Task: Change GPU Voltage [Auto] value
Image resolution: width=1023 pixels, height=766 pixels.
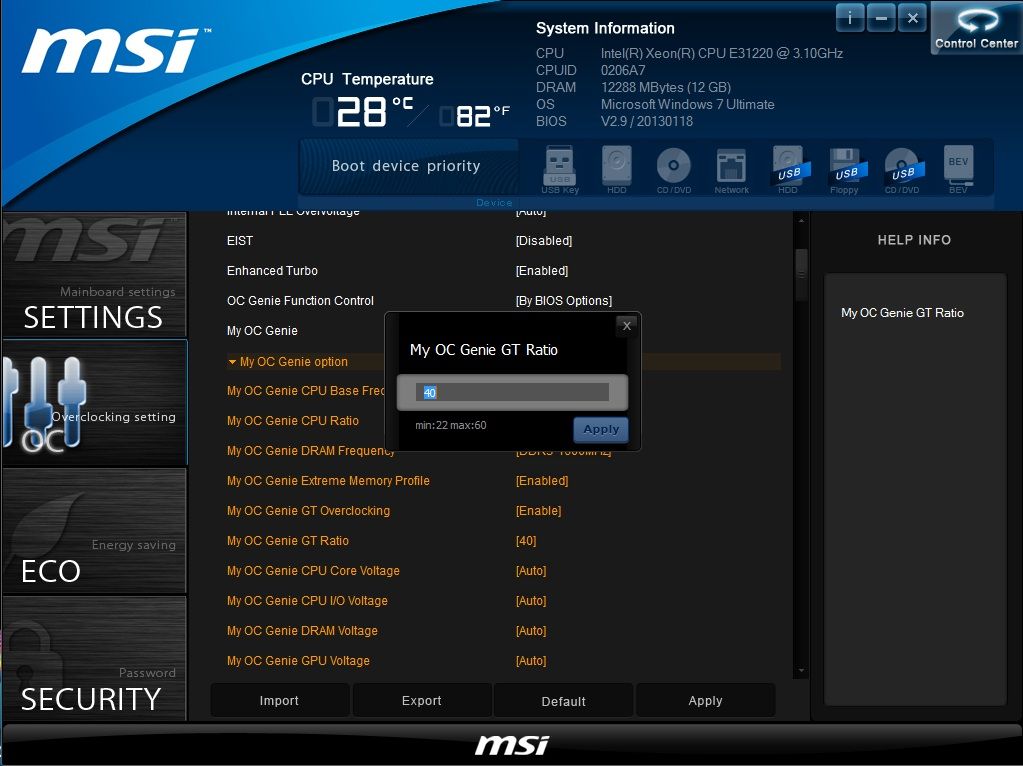Action: pos(530,661)
